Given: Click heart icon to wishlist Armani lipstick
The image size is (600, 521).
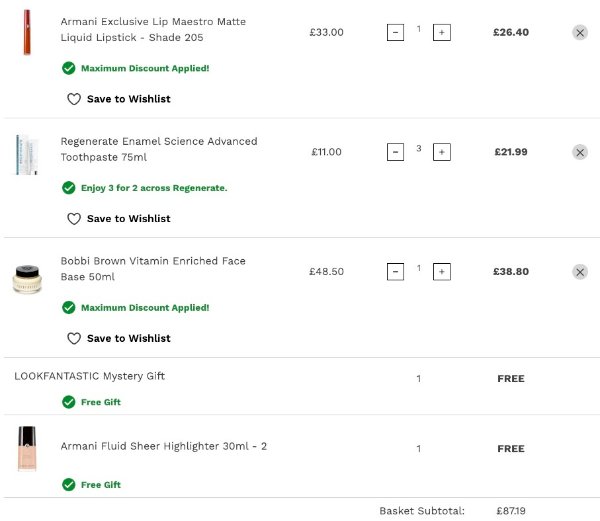Looking at the screenshot, I should pyautogui.click(x=73, y=99).
